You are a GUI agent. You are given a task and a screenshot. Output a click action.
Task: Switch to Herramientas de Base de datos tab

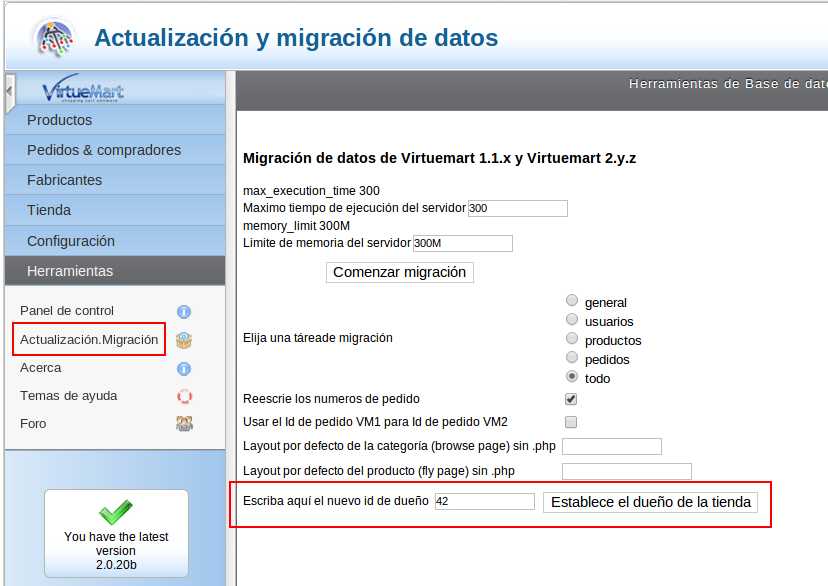pyautogui.click(x=728, y=84)
